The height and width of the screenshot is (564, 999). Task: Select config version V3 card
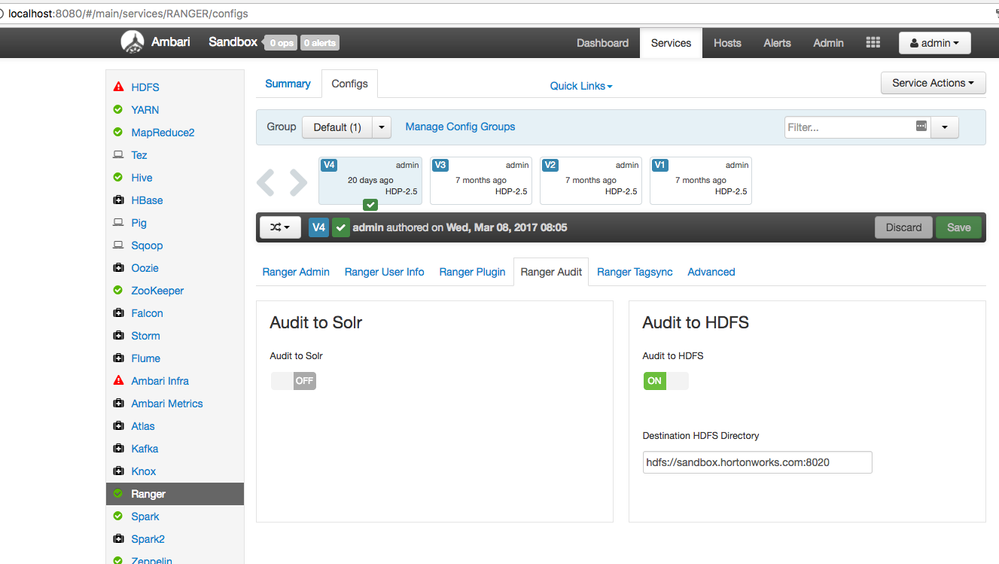[x=481, y=180]
